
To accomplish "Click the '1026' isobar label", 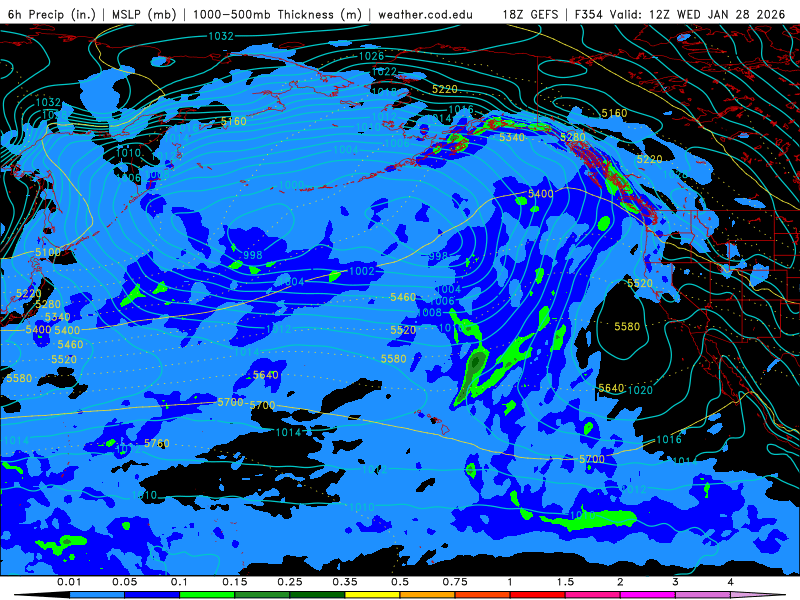I will coord(371,56).
